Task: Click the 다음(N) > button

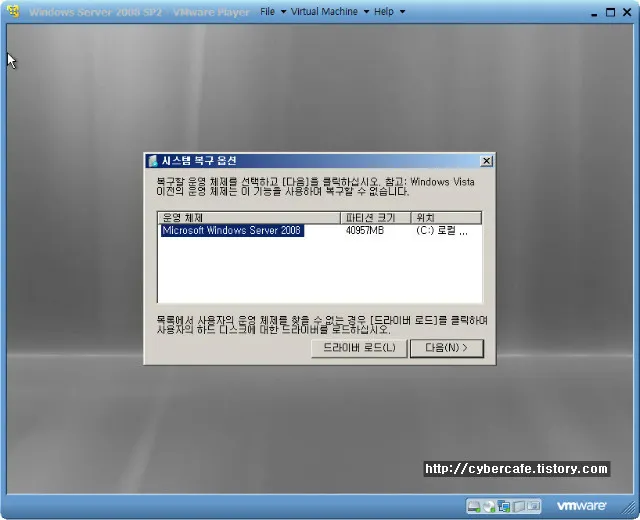Action: pos(447,348)
